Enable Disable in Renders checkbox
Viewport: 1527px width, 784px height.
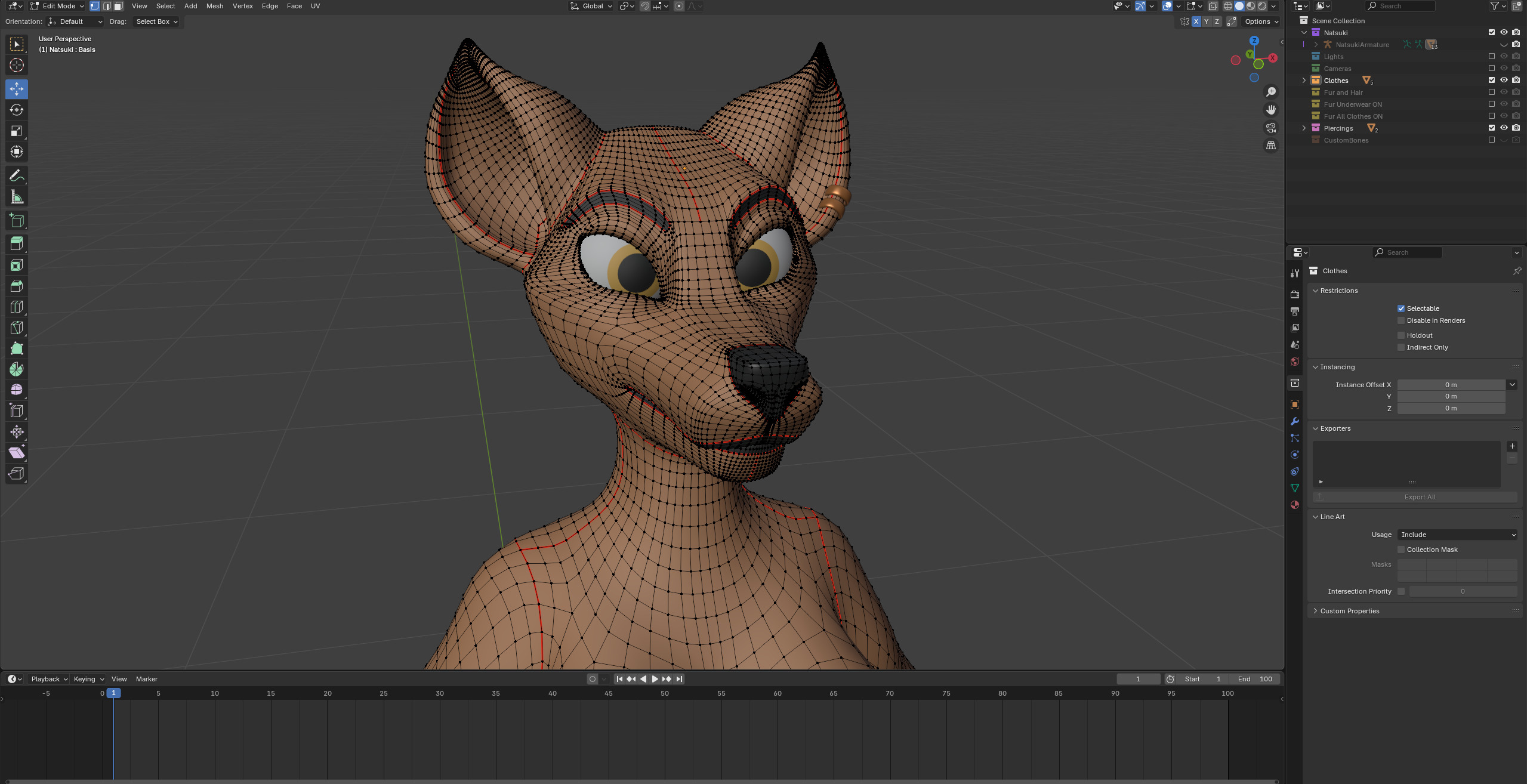coord(1400,320)
